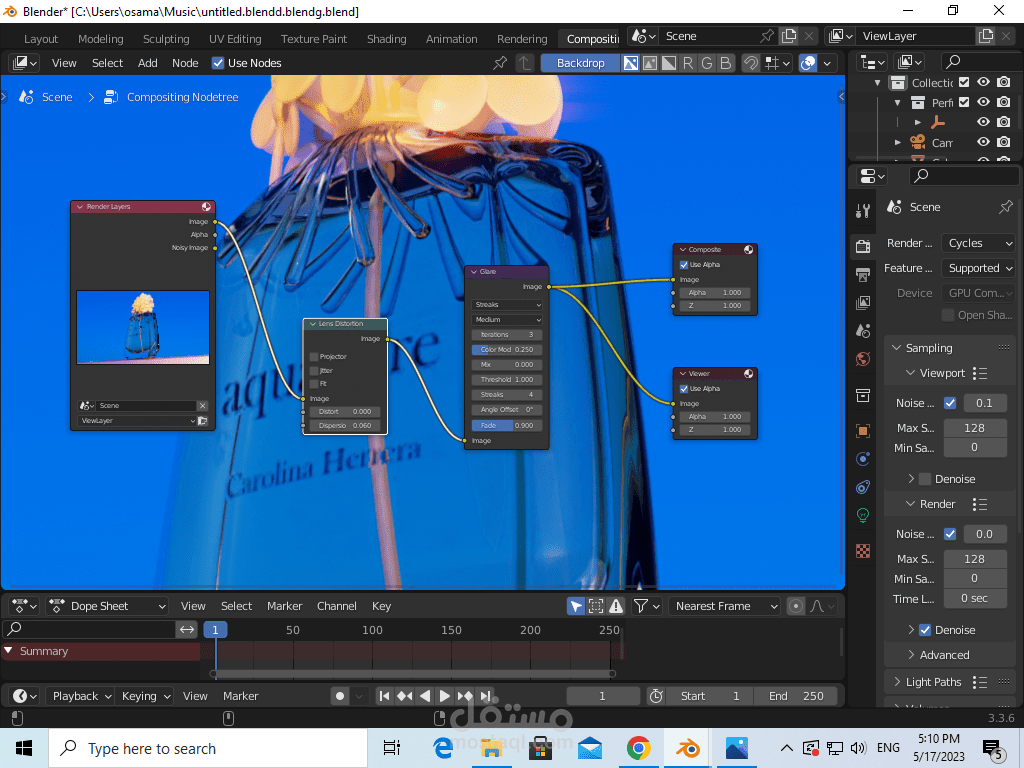
Task: Jump to the end frame button
Action: (485, 696)
